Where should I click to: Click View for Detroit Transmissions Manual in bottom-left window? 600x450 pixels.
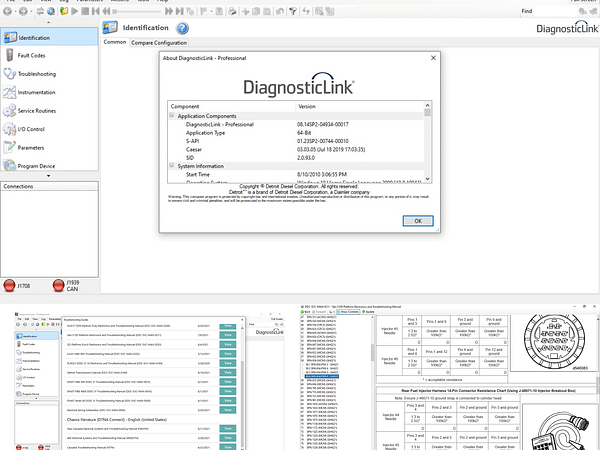pyautogui.click(x=228, y=372)
